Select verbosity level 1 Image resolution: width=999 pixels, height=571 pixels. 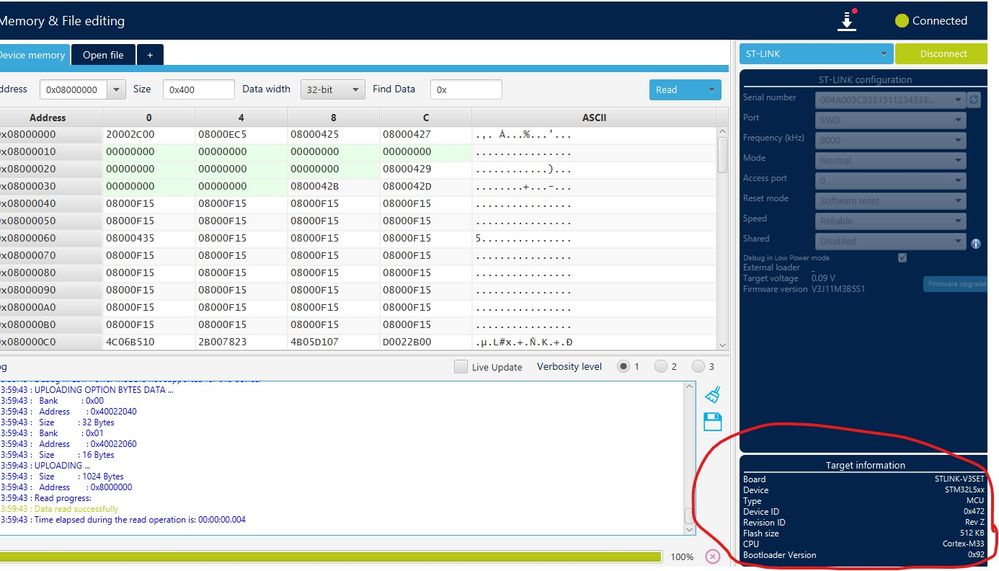pyautogui.click(x=623, y=366)
